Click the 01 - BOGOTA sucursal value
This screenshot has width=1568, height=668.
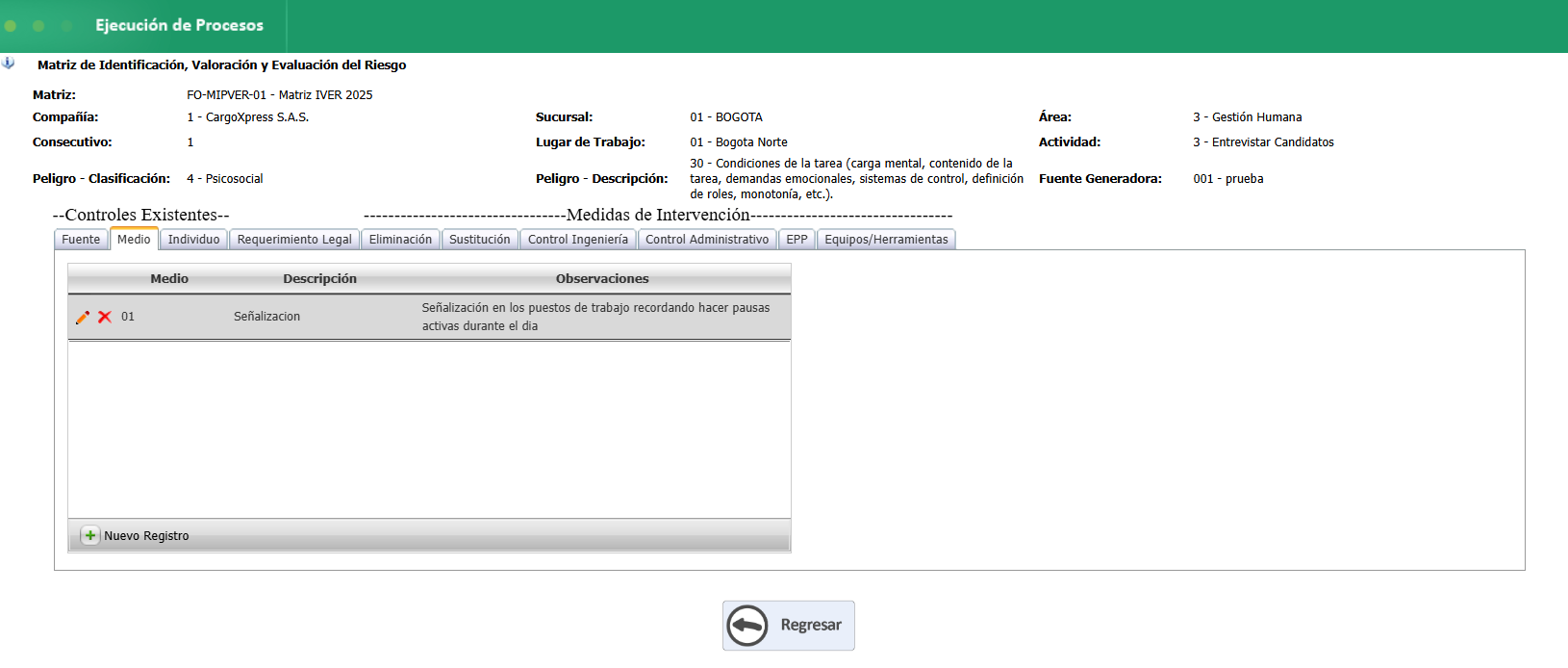click(x=725, y=117)
